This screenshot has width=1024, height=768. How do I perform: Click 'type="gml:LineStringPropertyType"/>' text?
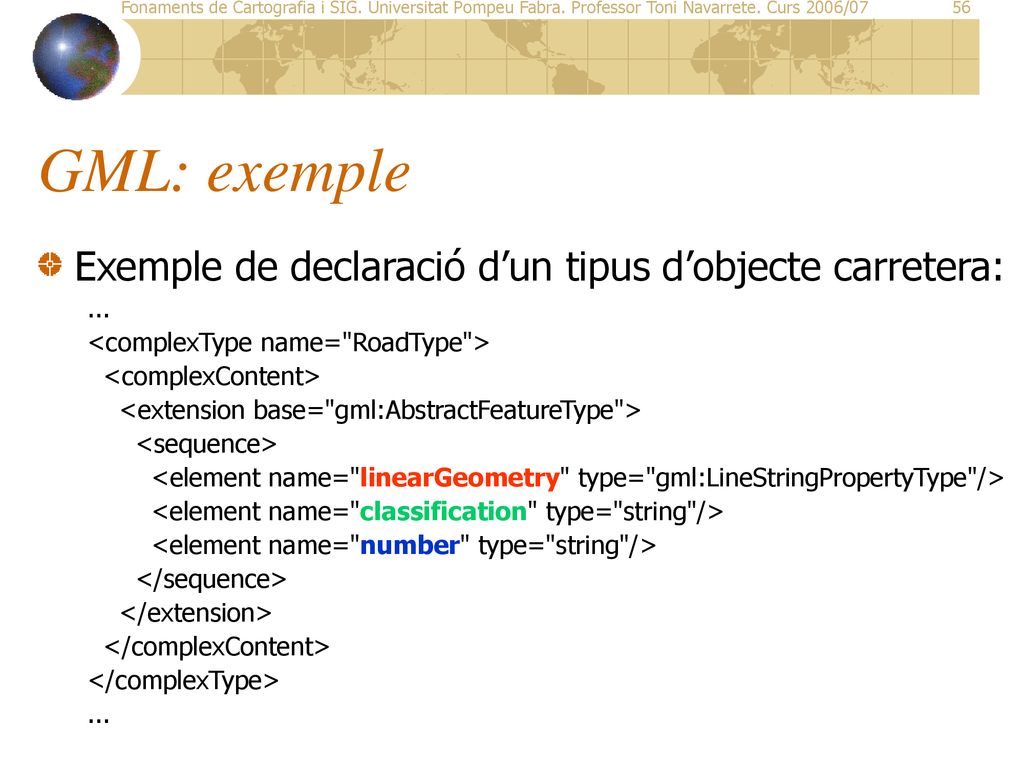pyautogui.click(x=791, y=479)
